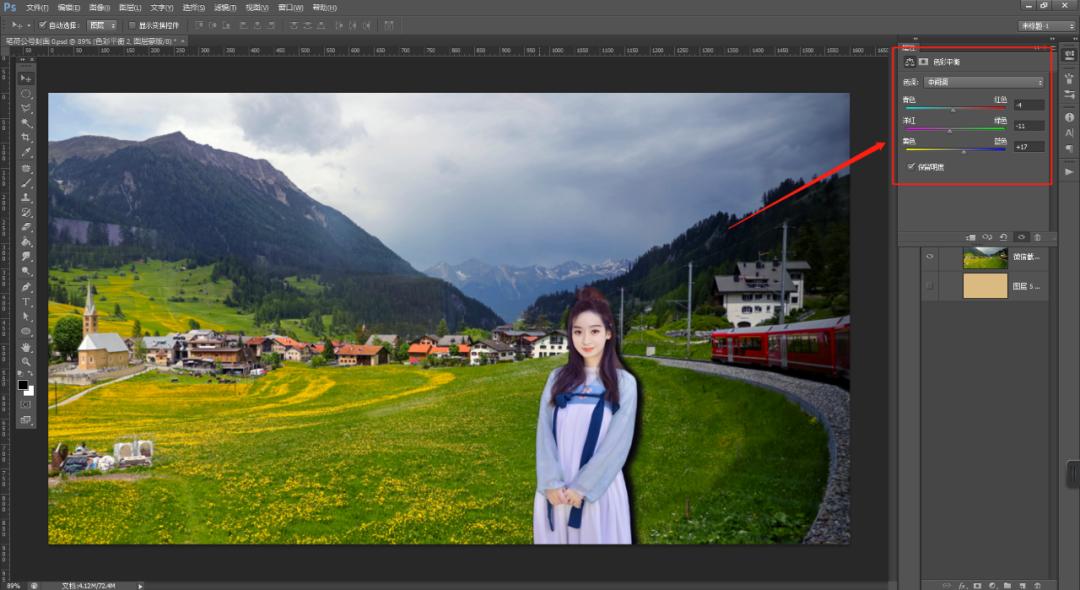Image resolution: width=1080 pixels, height=590 pixels.
Task: Open the Window menu
Action: point(291,8)
